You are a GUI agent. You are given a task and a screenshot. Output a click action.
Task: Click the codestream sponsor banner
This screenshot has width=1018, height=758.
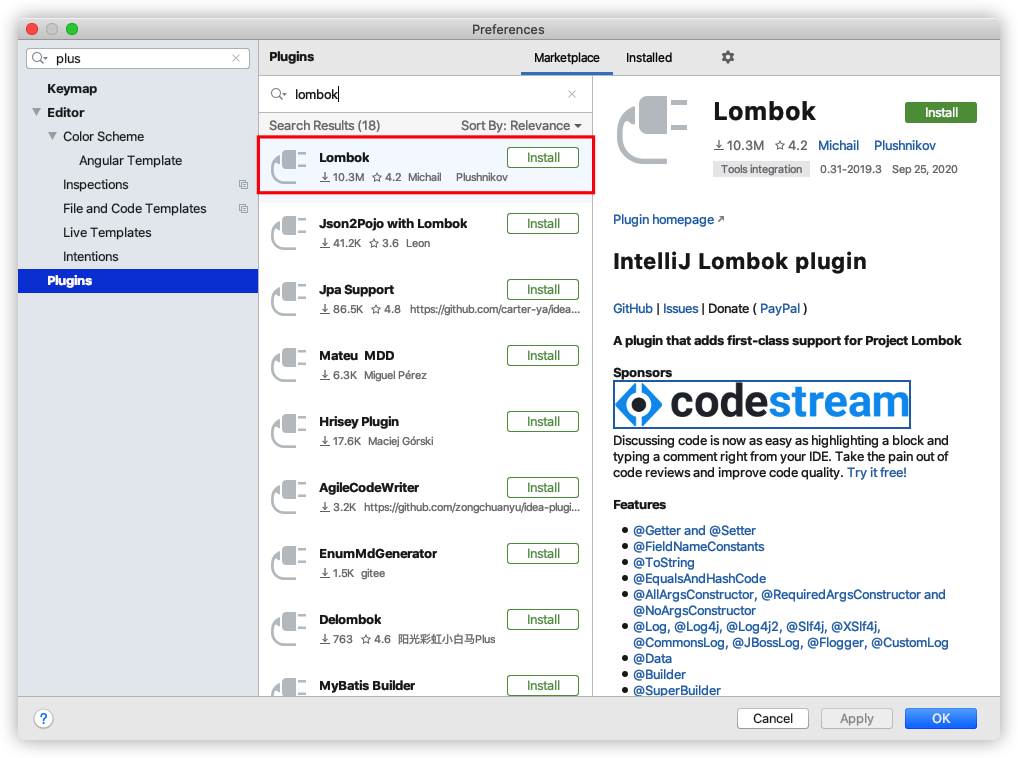[x=762, y=404]
